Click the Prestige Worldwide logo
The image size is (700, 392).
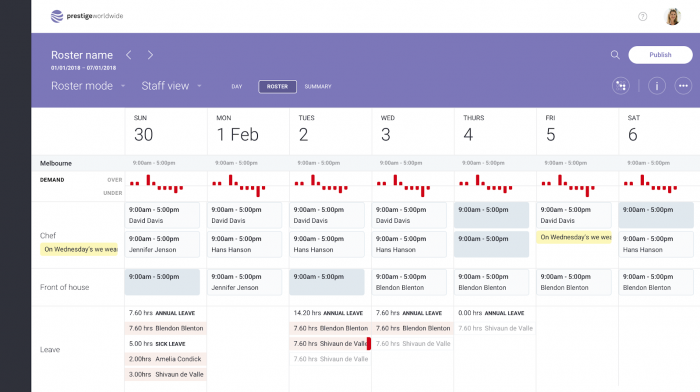87,16
